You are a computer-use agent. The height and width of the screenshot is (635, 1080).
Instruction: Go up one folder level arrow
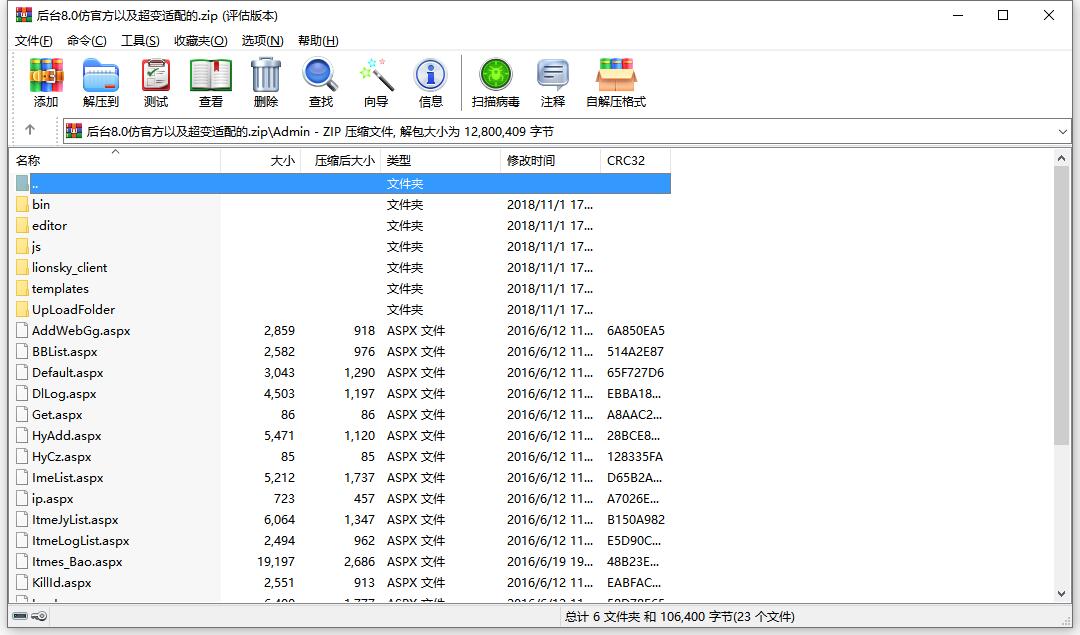[30, 130]
